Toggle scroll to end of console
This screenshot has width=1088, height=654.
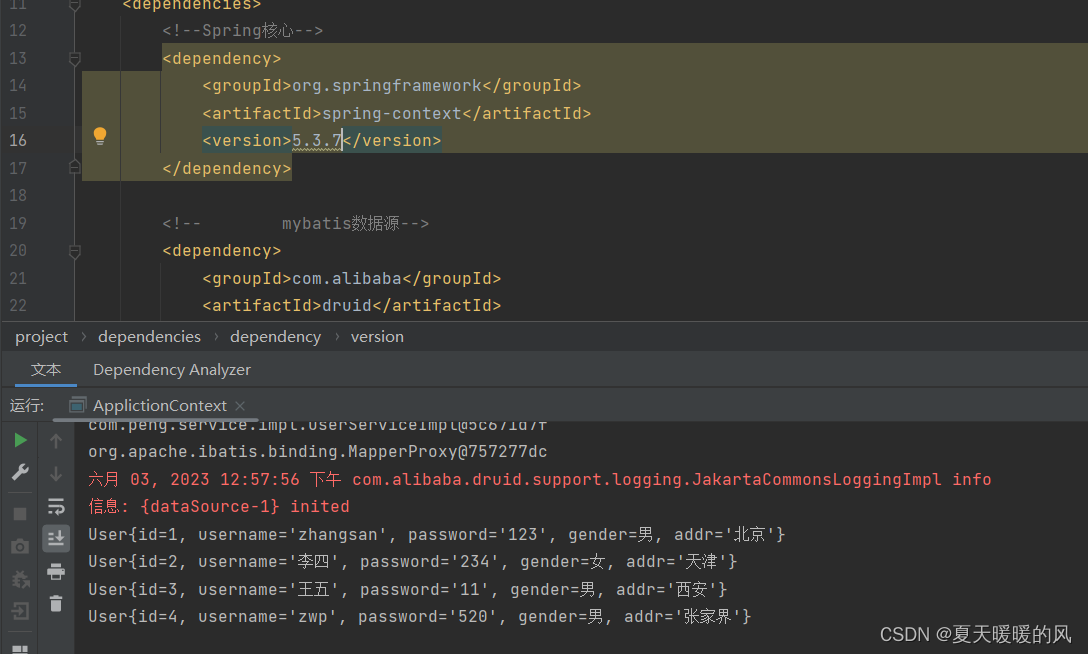56,538
